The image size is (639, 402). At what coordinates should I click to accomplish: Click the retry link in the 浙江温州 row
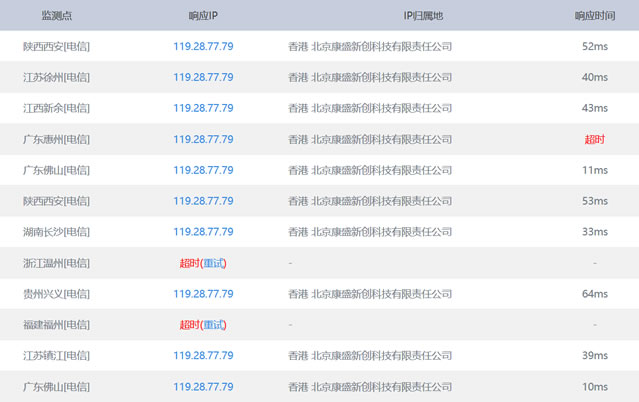213,263
